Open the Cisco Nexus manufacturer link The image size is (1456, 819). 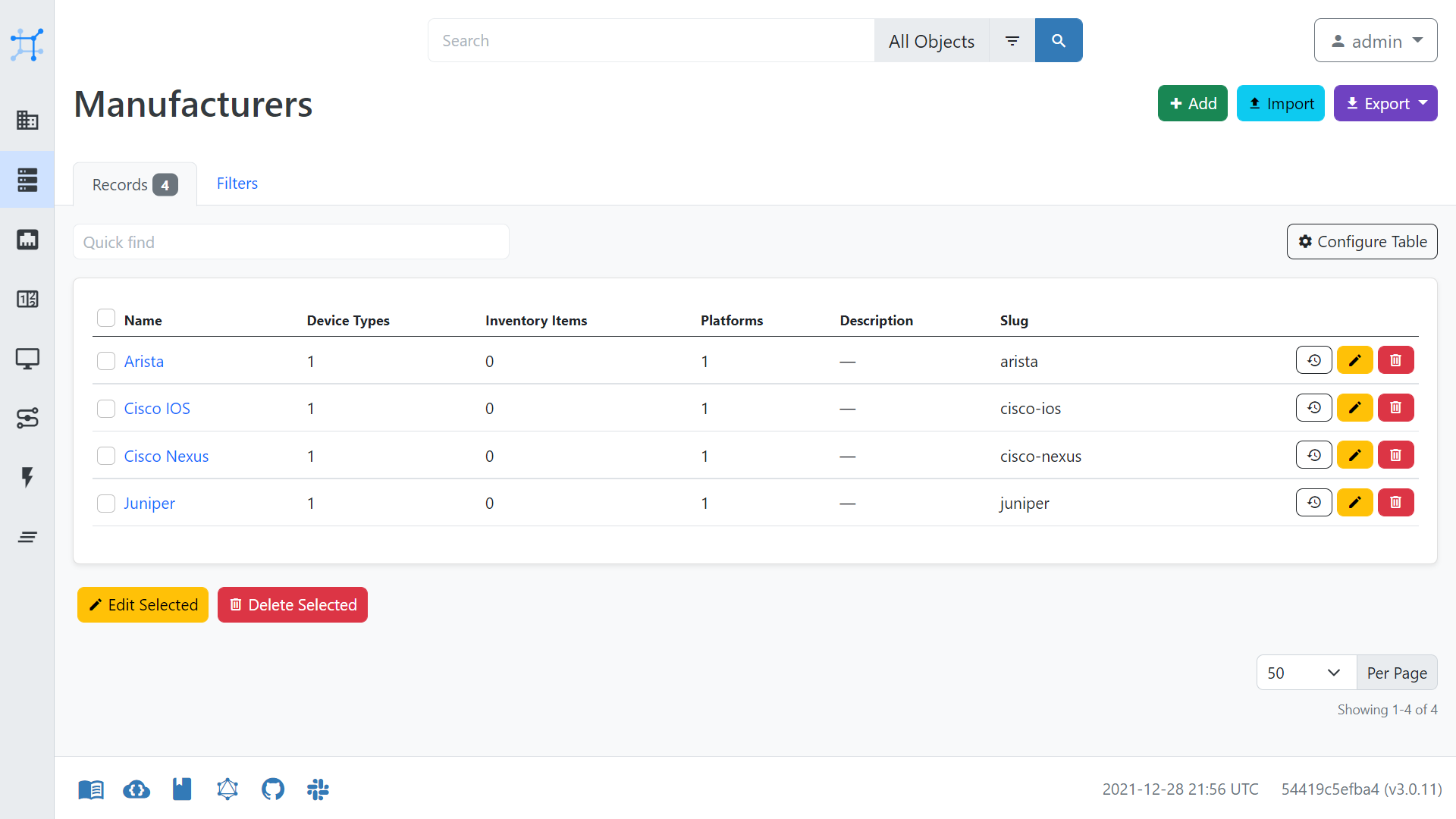[x=166, y=456]
